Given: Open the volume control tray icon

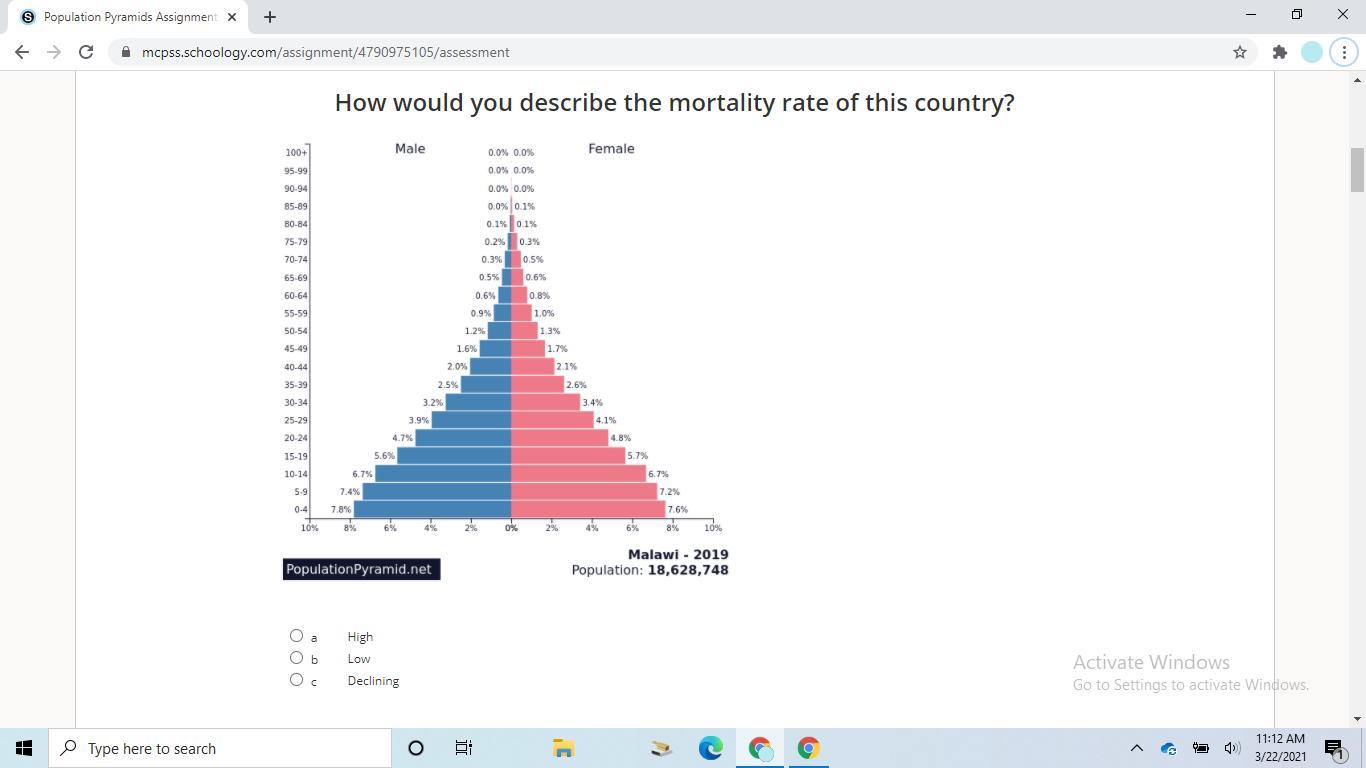Looking at the screenshot, I should coord(1232,748).
